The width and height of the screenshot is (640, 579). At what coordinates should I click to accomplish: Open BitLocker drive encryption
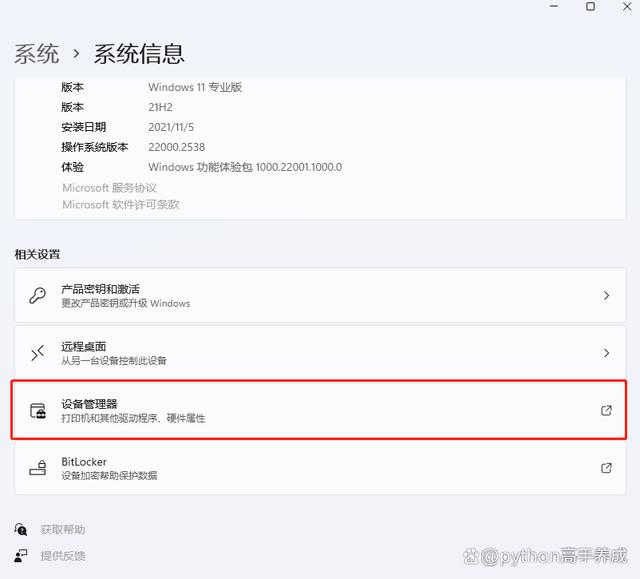tap(320, 468)
